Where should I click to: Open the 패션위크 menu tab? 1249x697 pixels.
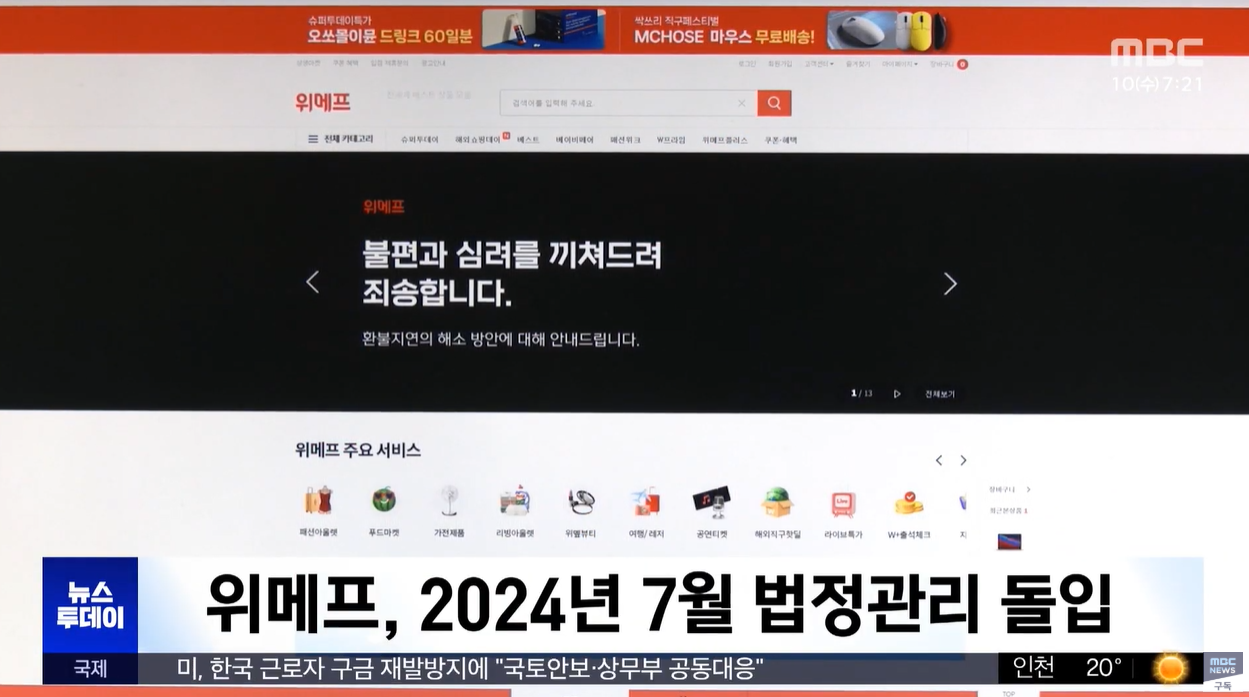coord(625,140)
